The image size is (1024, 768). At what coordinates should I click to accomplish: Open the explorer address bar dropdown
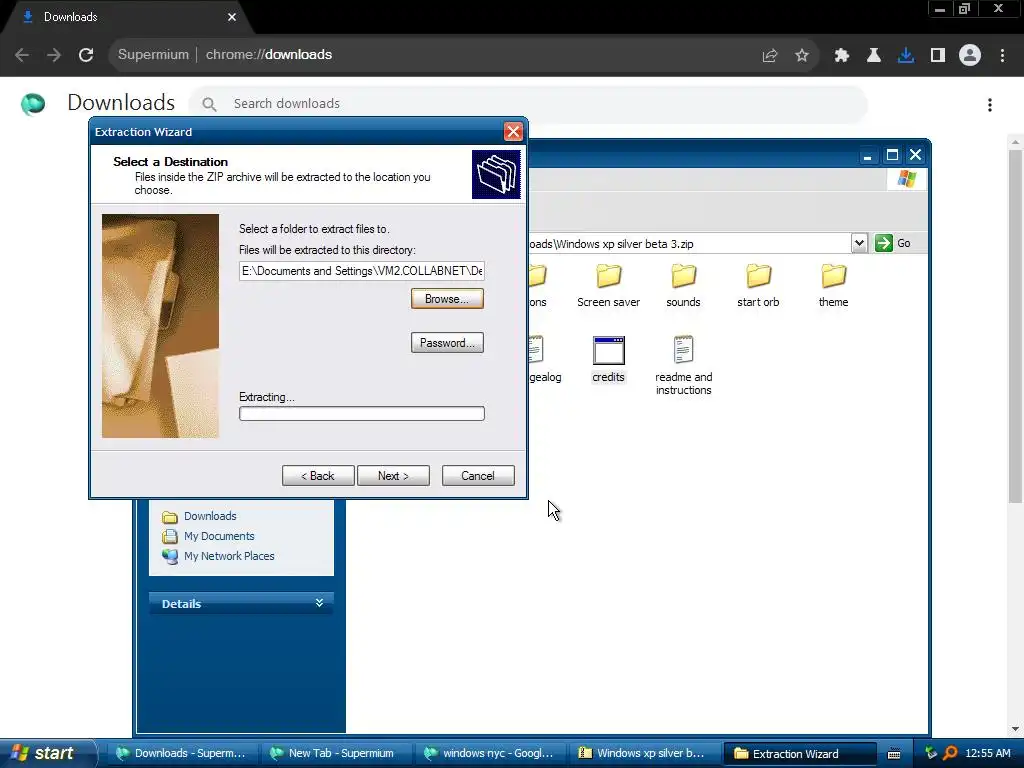click(x=859, y=244)
